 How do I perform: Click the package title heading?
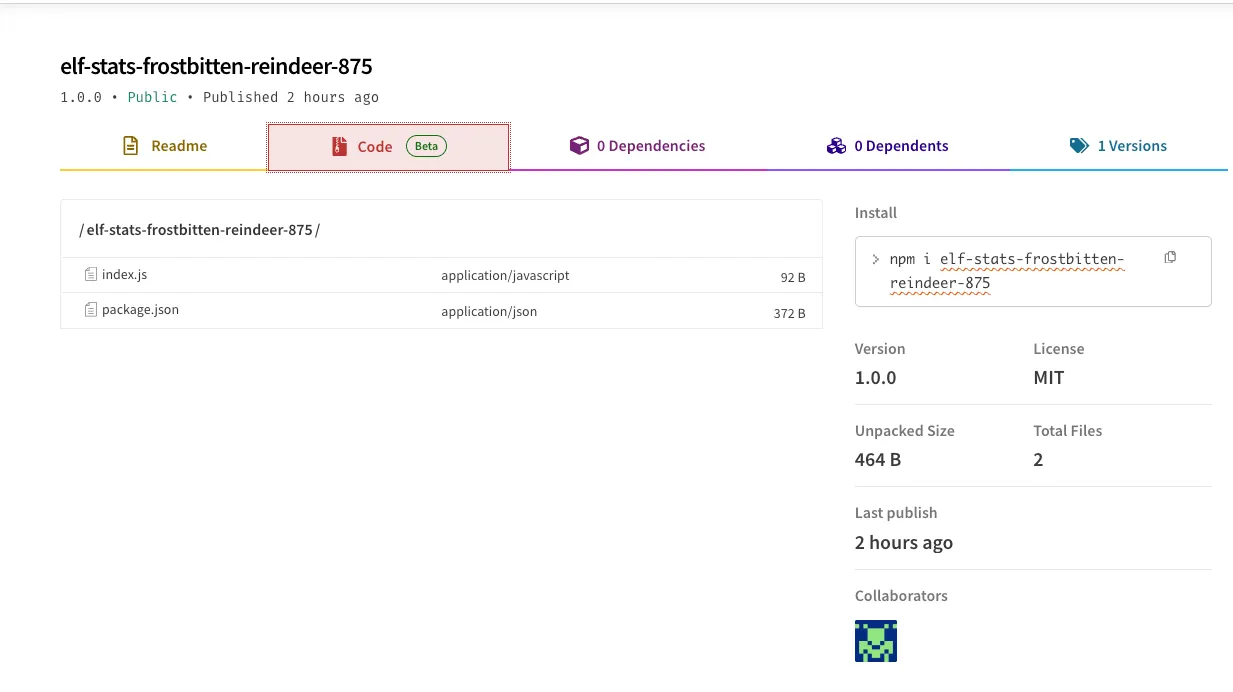[x=216, y=66]
